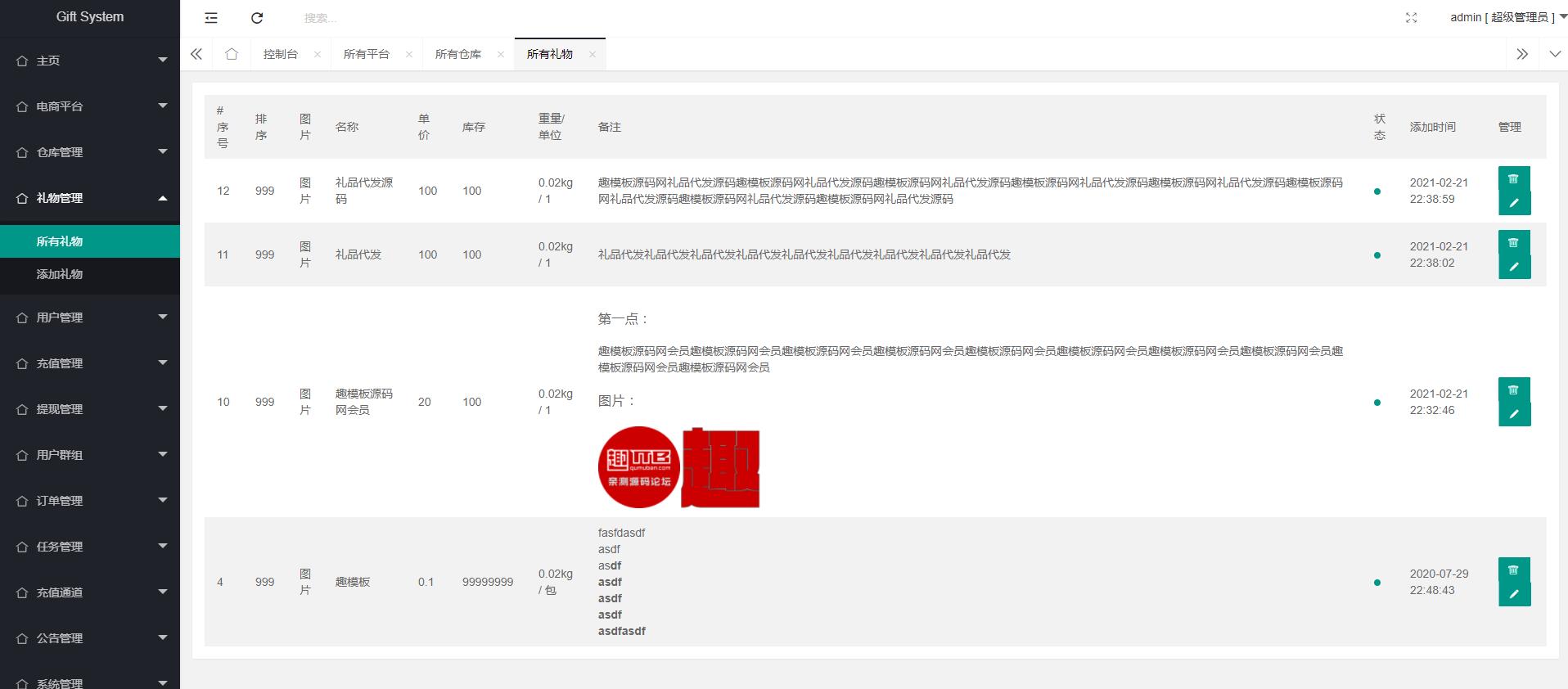1568x689 pixels.
Task: Select the 所有礼物 tab
Action: coord(550,54)
